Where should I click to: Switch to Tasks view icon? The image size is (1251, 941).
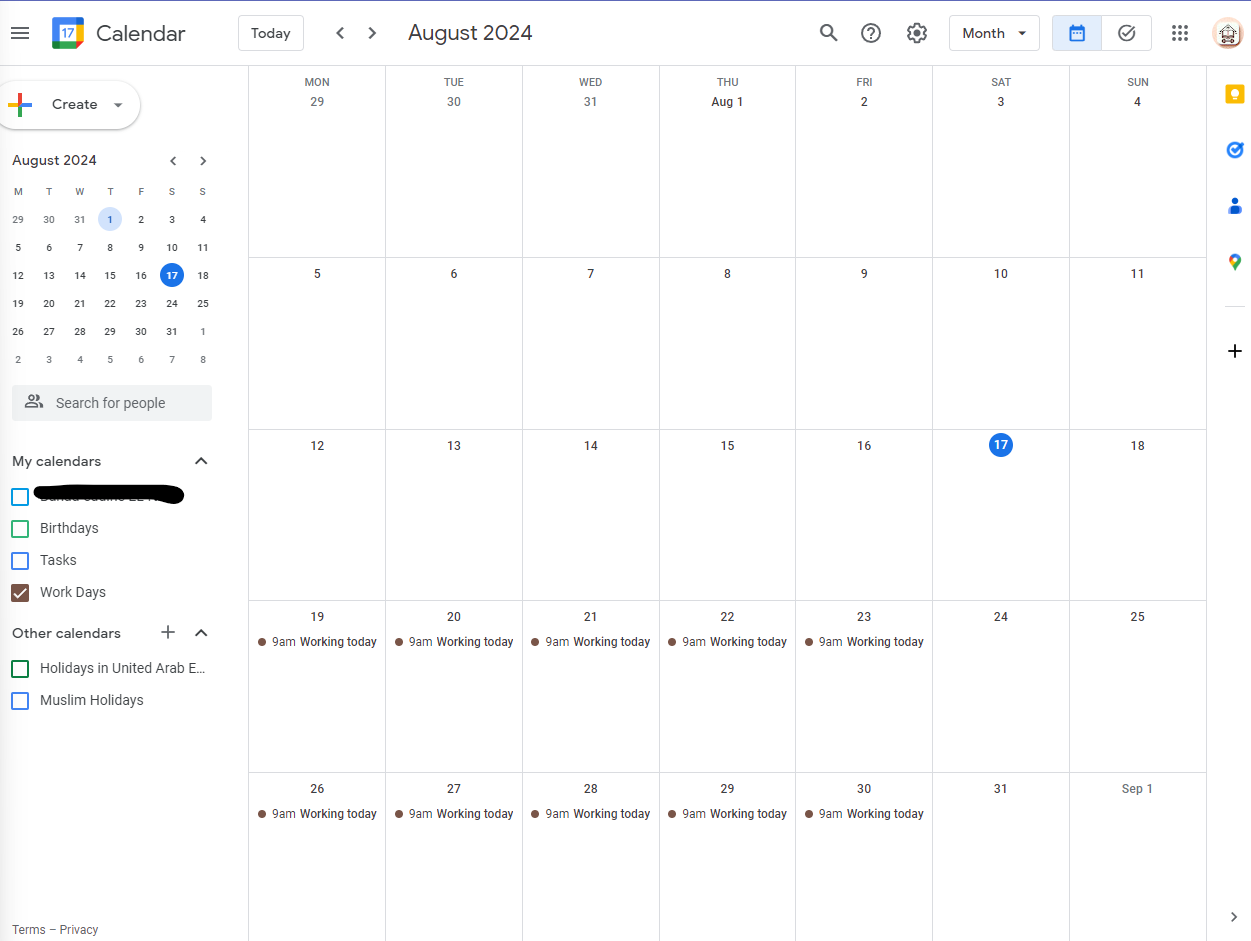pos(1126,33)
